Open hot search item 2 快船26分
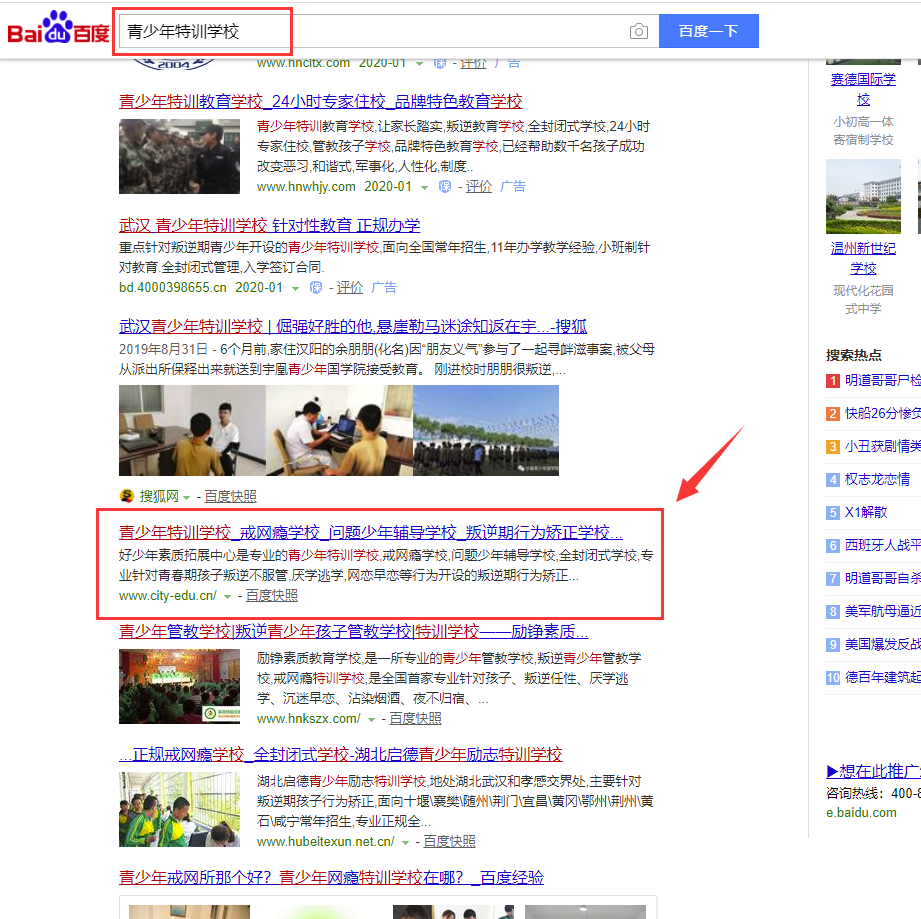Viewport: 921px width, 919px height. pos(882,414)
